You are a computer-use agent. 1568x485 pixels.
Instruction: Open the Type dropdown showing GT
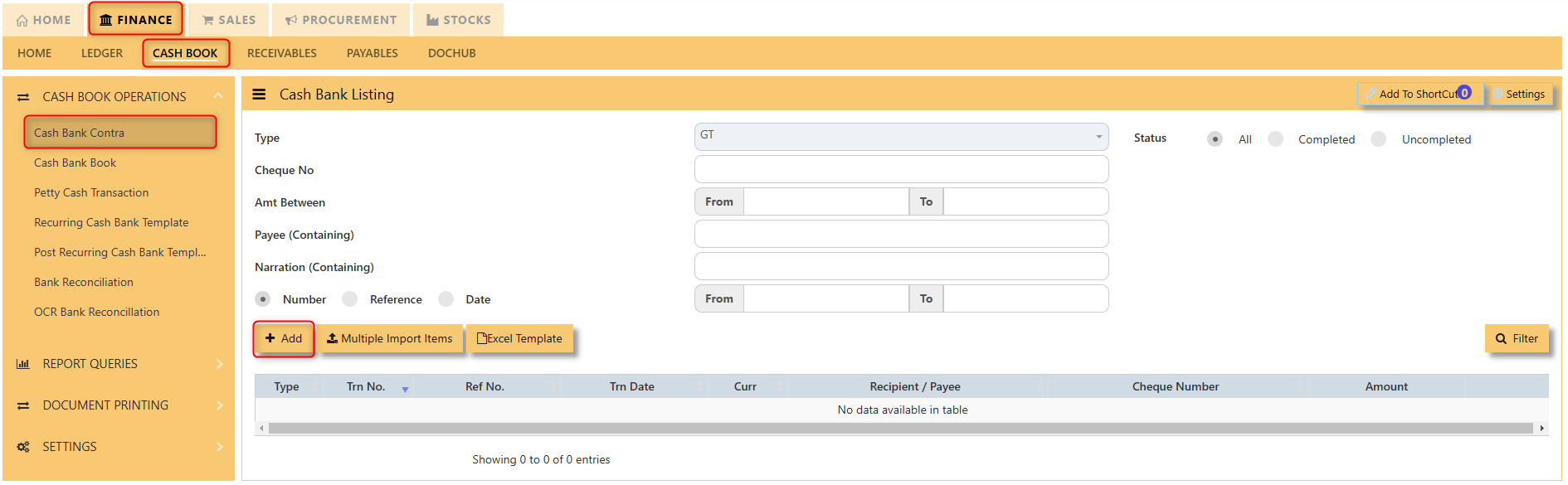pos(901,137)
